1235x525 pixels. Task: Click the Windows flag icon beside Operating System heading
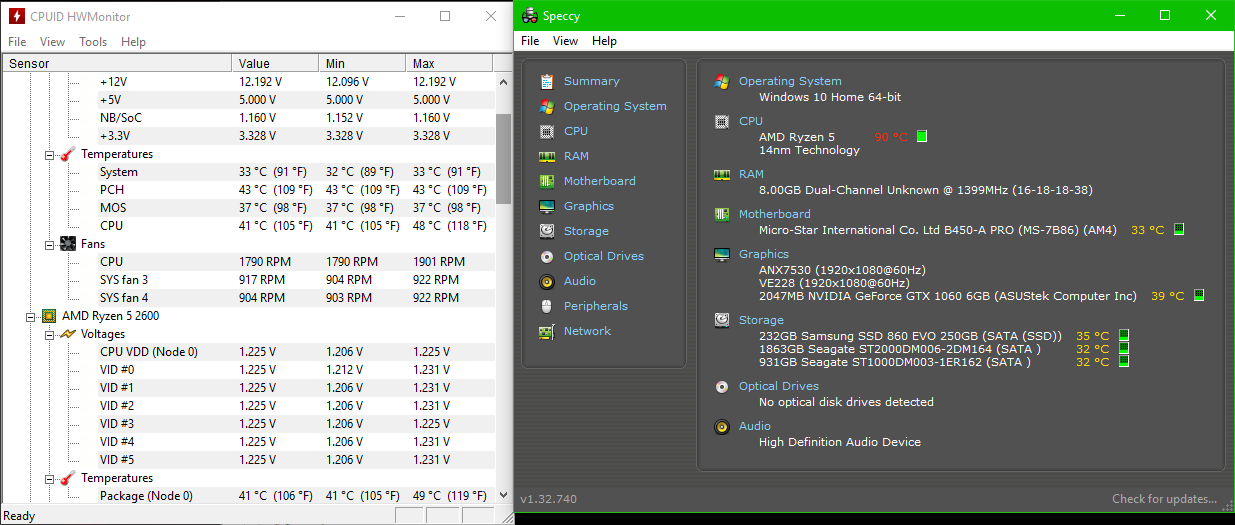point(722,81)
